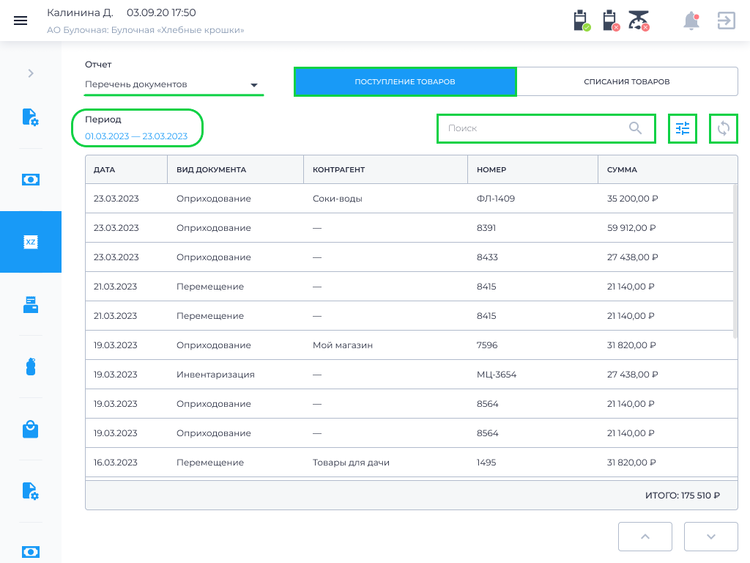Click the fiscal device icon with green check
The image size is (750, 563).
click(x=582, y=21)
